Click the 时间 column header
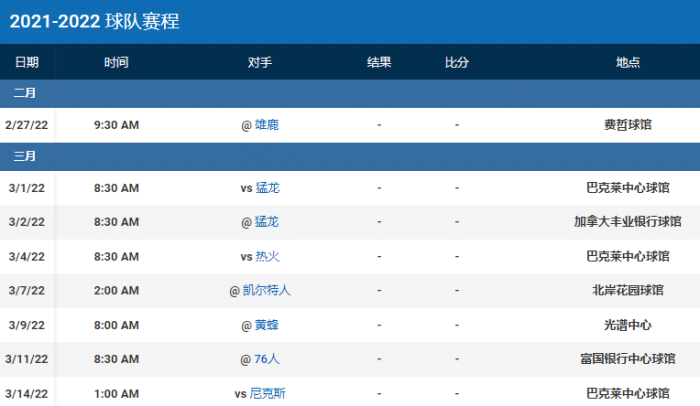Screen dimensions: 700x406 [116, 62]
